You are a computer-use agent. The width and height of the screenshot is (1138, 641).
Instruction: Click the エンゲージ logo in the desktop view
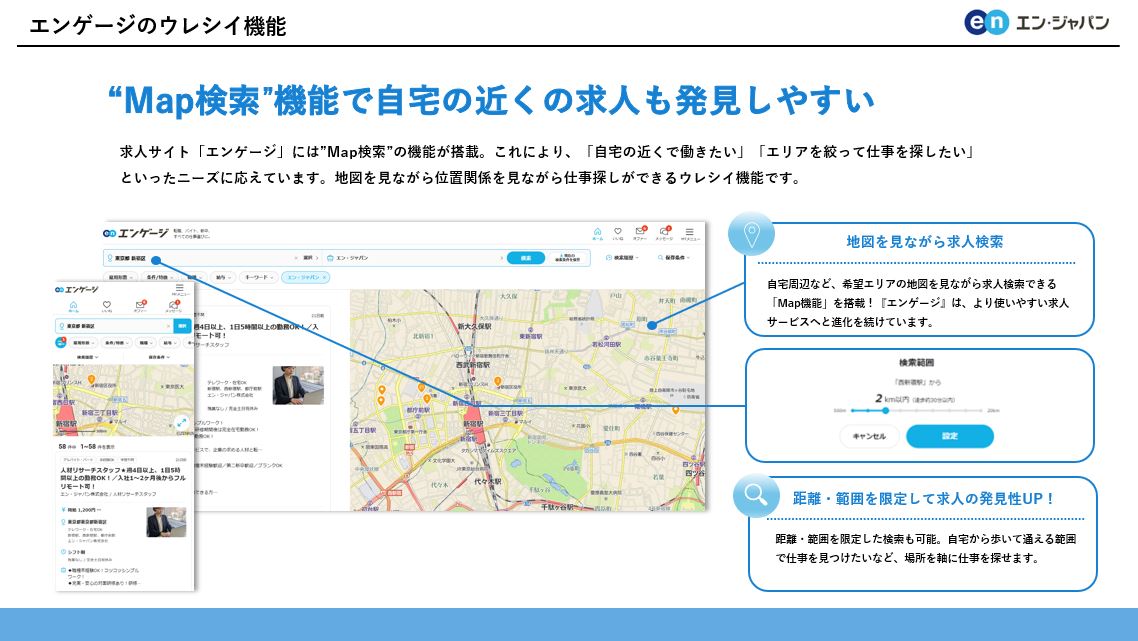pyautogui.click(x=135, y=233)
